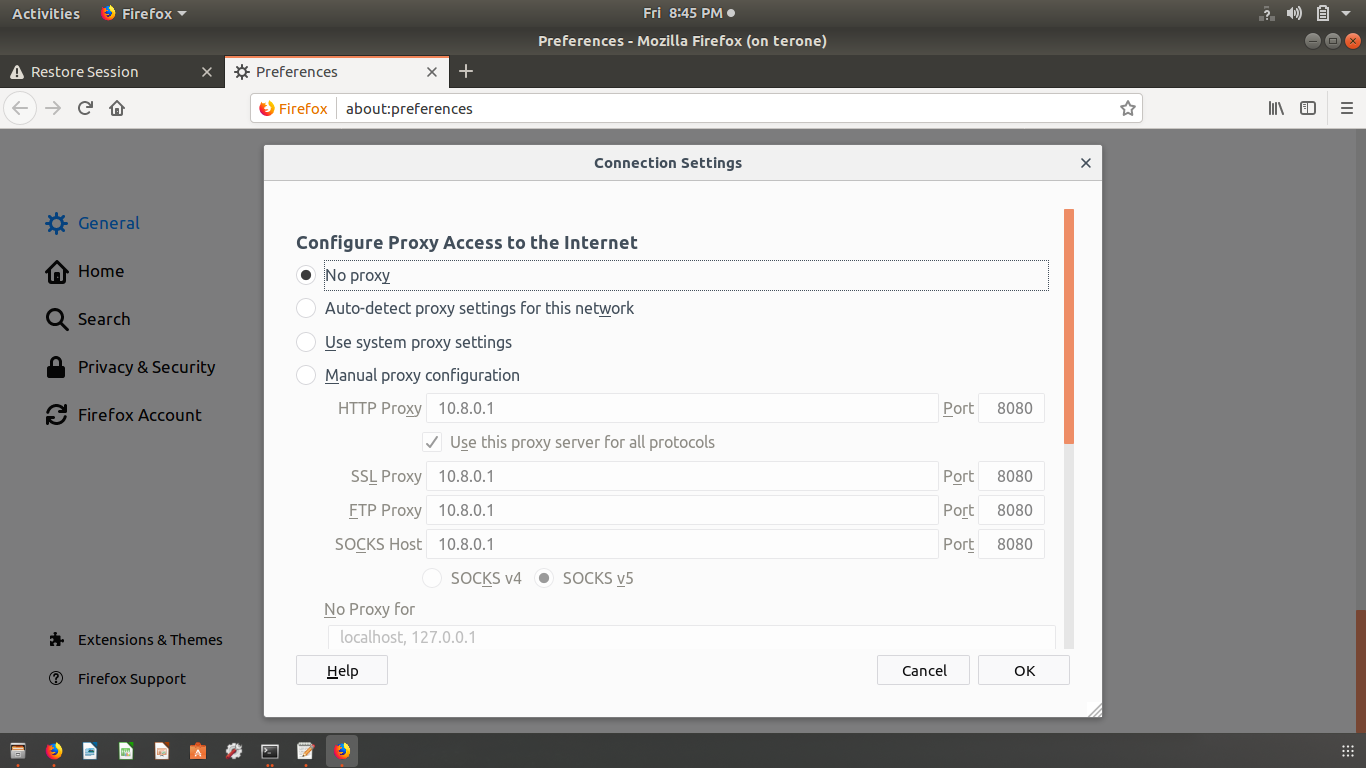This screenshot has width=1366, height=768.
Task: Choose the SOCKS v5 radio option
Action: pos(544,578)
